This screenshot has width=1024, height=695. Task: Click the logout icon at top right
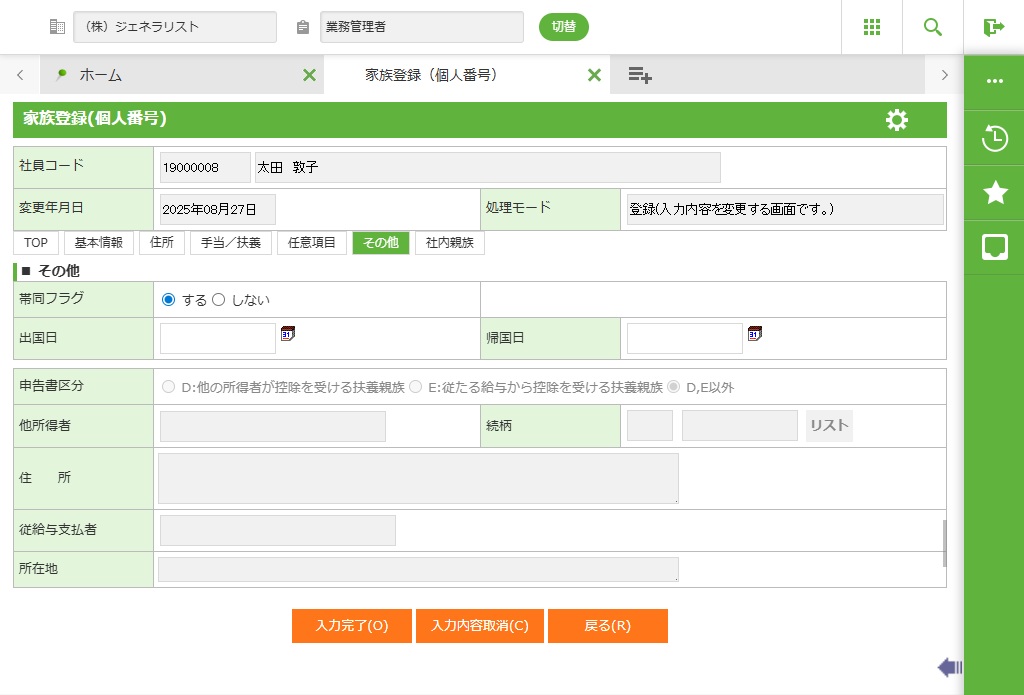pyautogui.click(x=993, y=27)
